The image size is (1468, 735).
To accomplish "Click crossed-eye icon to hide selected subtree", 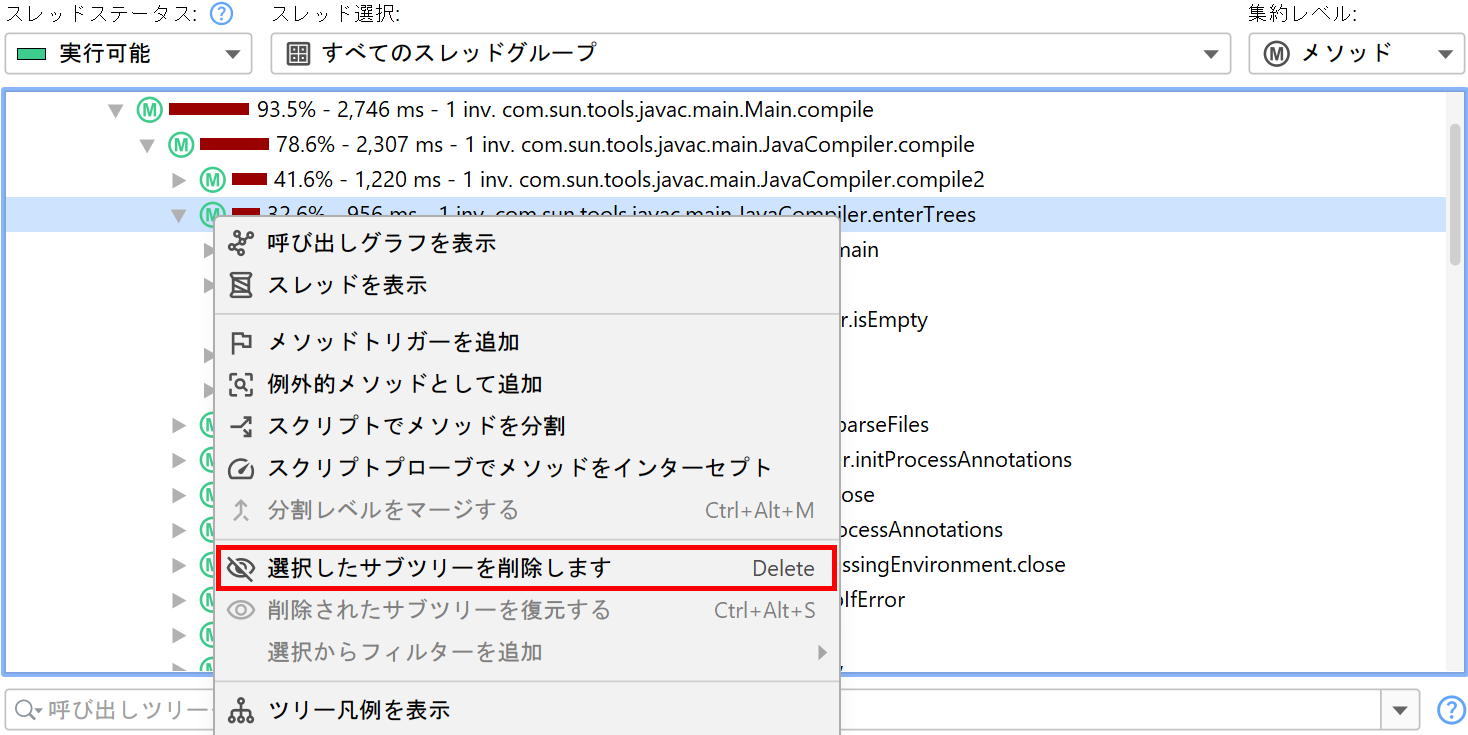I will click(x=241, y=568).
